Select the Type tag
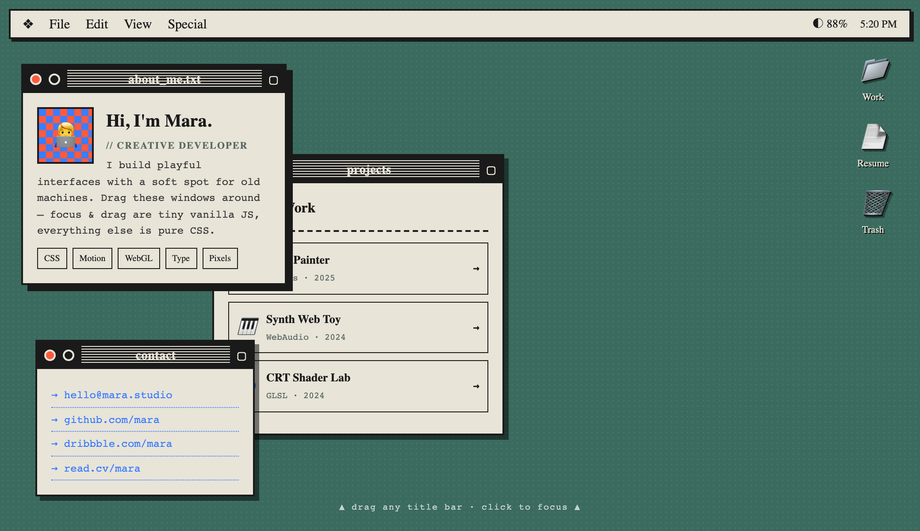Viewport: 920px width, 531px height. coord(181,258)
